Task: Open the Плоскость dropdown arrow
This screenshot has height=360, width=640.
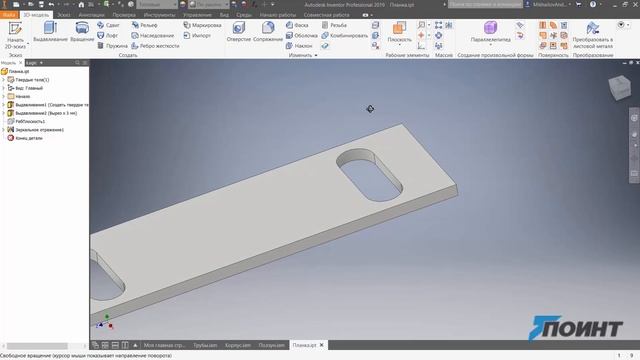Action: tap(399, 45)
